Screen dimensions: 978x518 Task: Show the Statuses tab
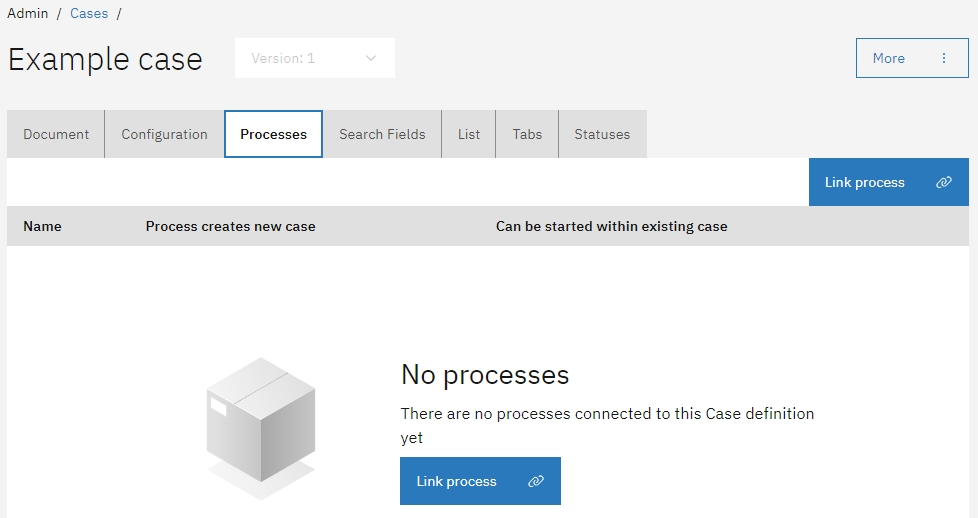pyautogui.click(x=602, y=134)
